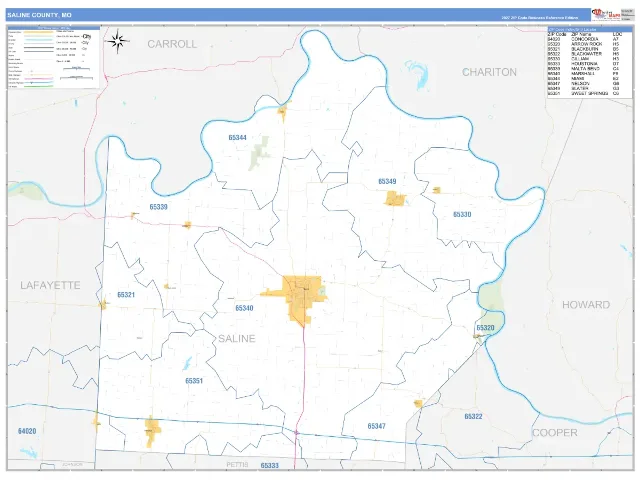
Task: Select the CHARITON county label
Action: point(489,72)
